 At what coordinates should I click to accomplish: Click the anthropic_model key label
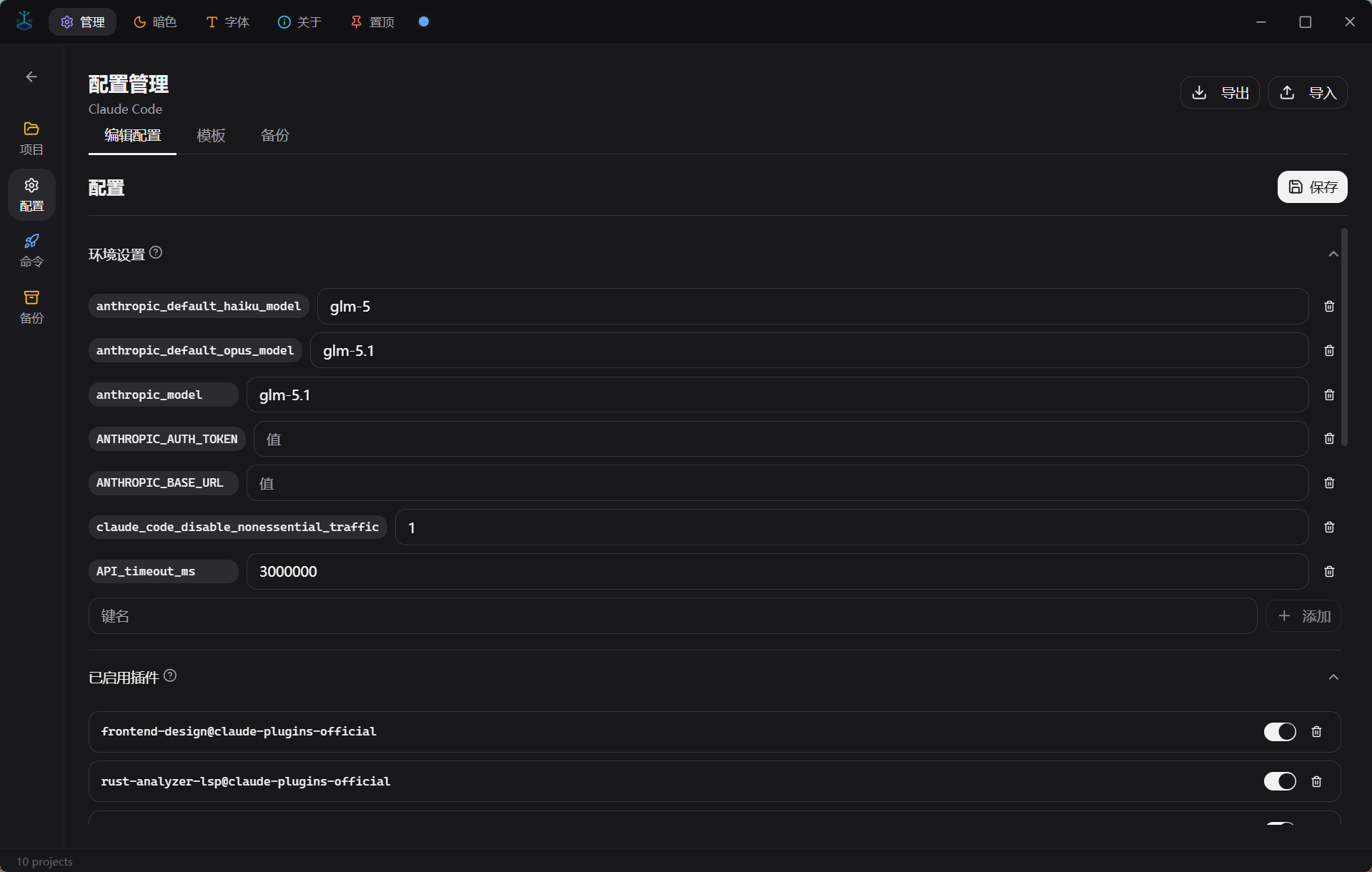point(164,395)
